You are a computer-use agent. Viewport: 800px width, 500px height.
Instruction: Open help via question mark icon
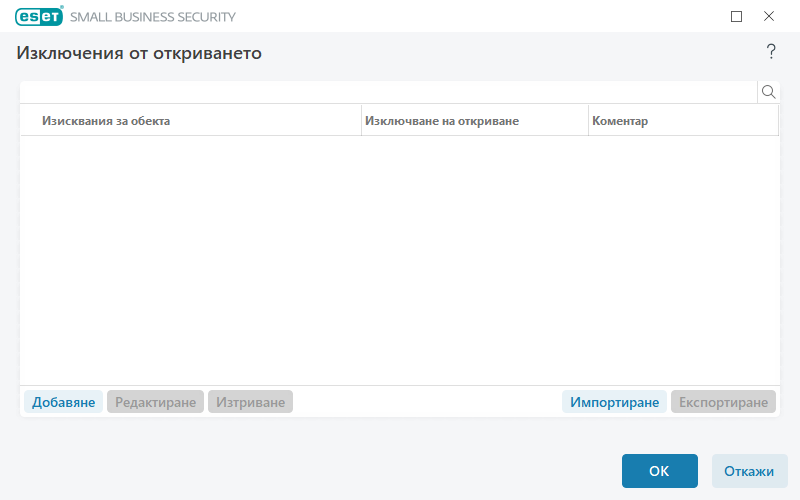[x=771, y=52]
